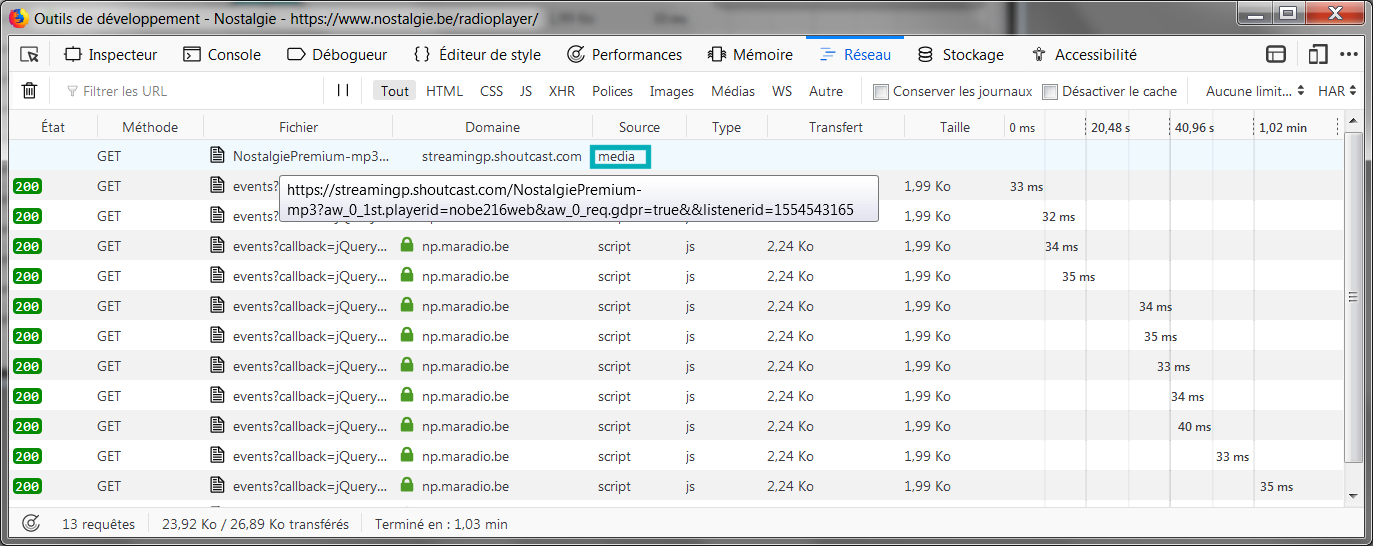Filter requests by CSS
1373x546 pixels.
[x=492, y=91]
